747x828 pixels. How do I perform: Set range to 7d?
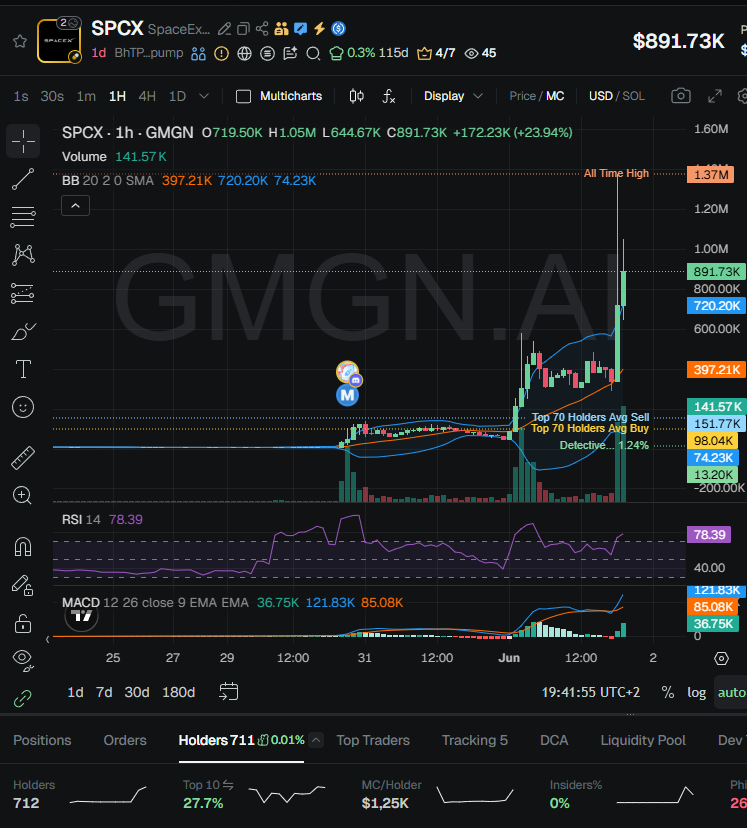[104, 692]
